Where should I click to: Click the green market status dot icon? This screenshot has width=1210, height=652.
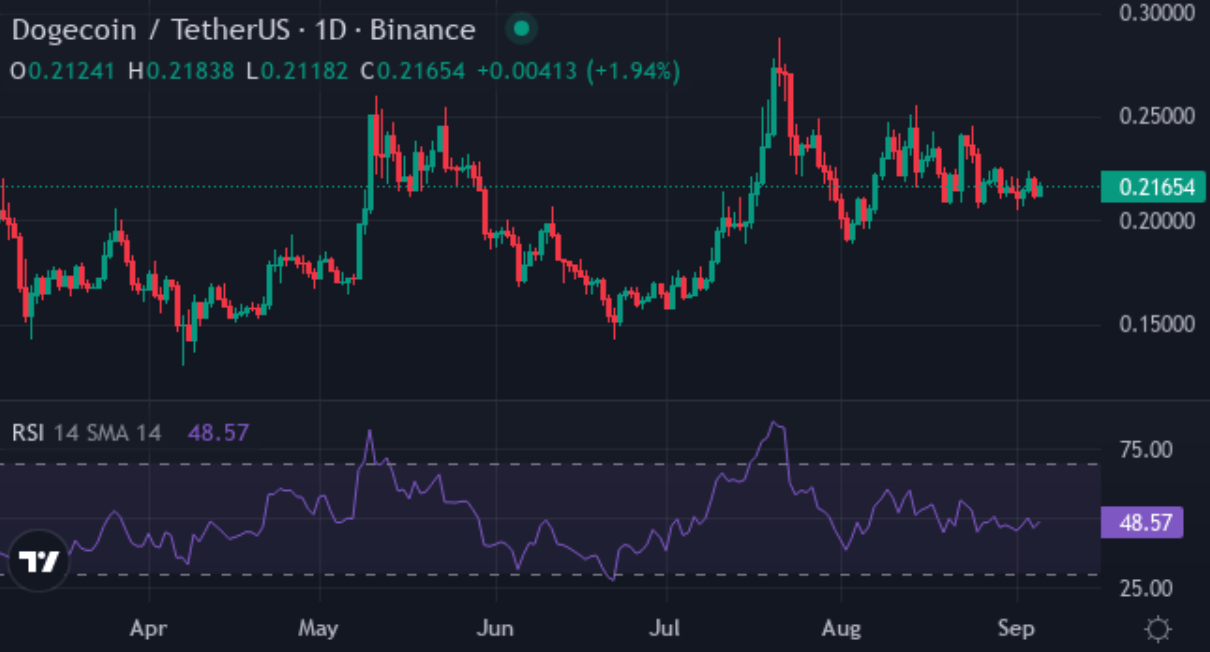click(x=520, y=29)
